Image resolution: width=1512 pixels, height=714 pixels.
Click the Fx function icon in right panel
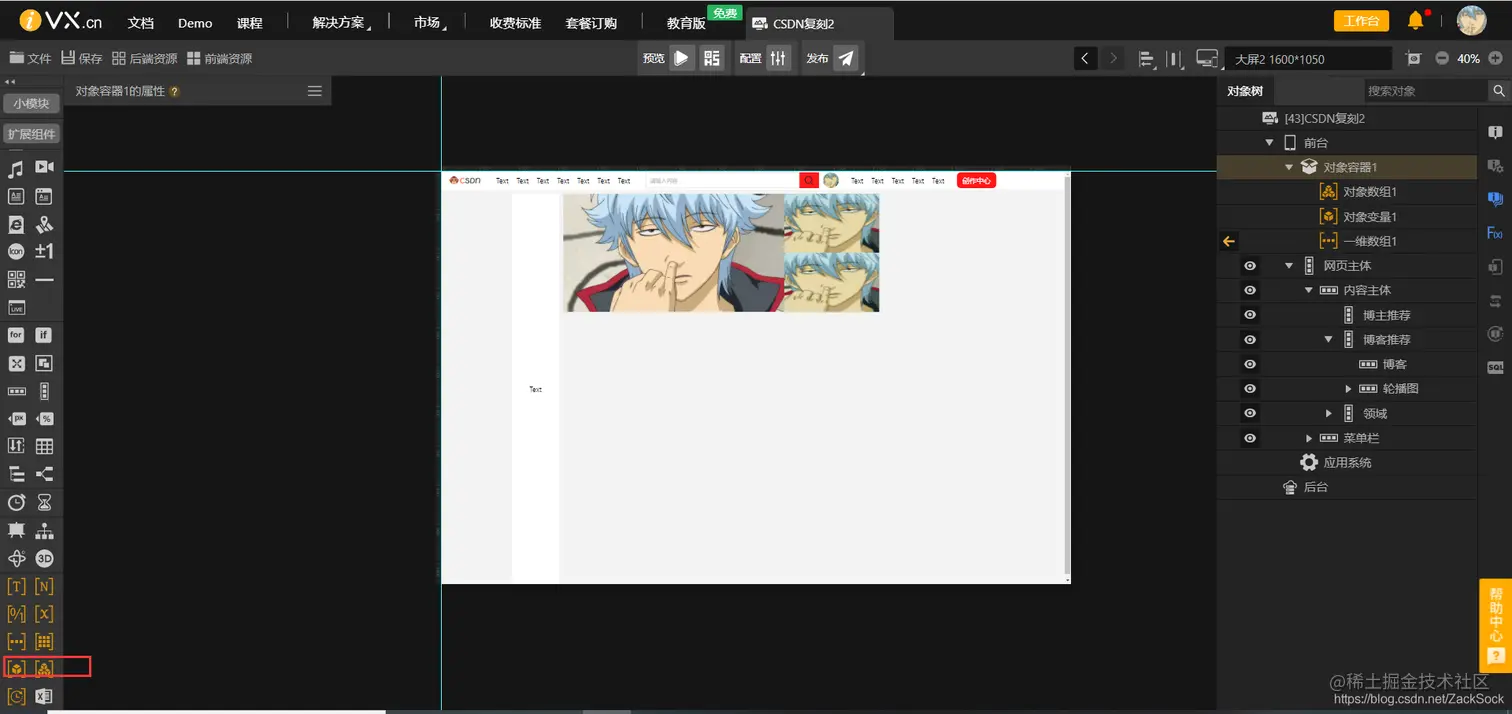click(x=1494, y=232)
